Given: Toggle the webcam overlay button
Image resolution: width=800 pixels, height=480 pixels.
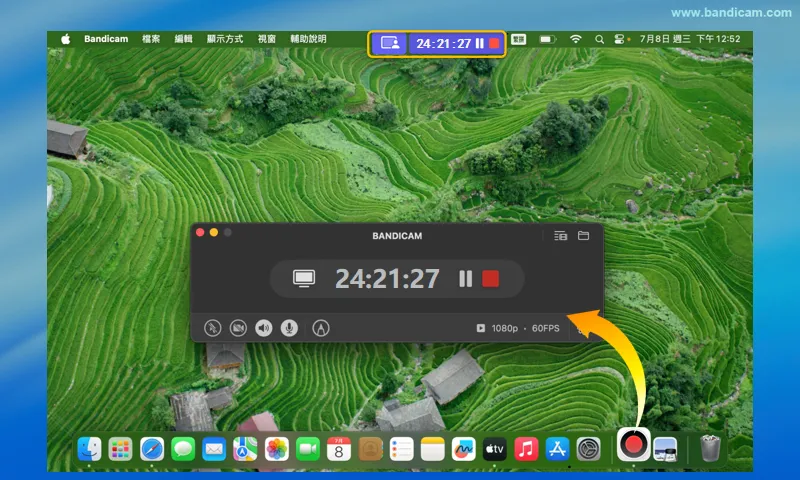Looking at the screenshot, I should (238, 327).
